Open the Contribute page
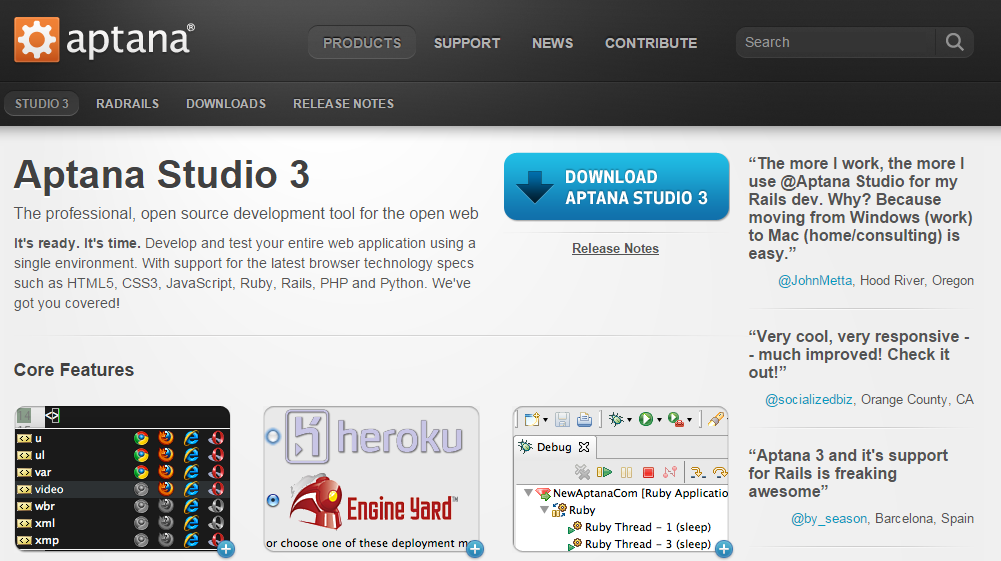 651,43
